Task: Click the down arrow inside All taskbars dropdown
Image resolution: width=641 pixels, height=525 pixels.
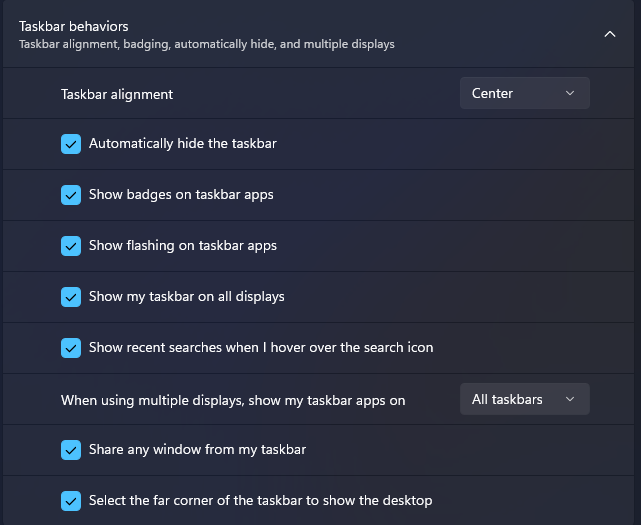Action: (x=570, y=399)
